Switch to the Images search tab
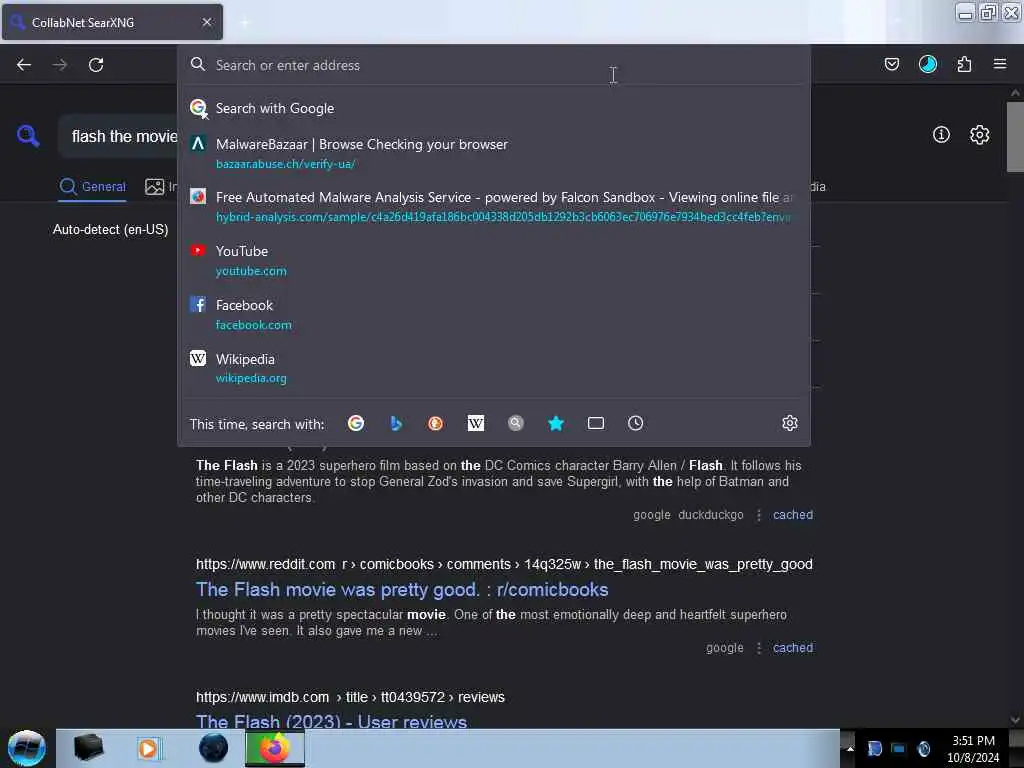This screenshot has width=1024, height=768. [160, 187]
